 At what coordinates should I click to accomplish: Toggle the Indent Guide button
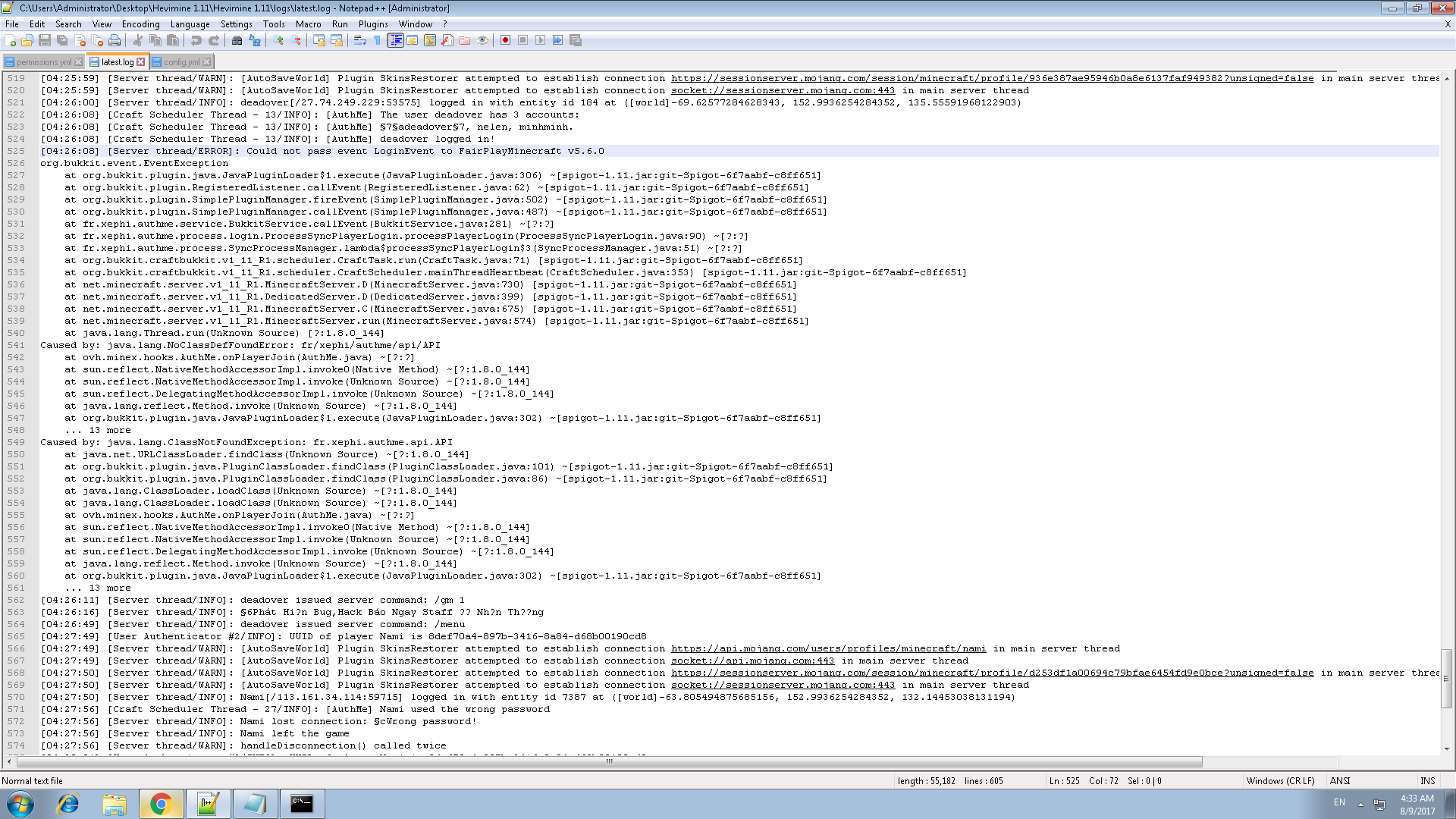[x=395, y=40]
